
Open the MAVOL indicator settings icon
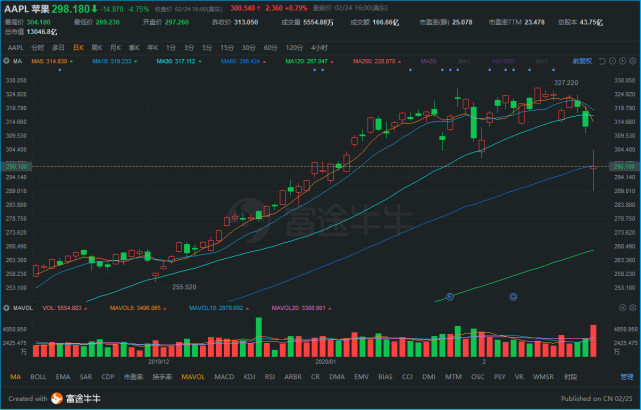pyautogui.click(x=6, y=308)
